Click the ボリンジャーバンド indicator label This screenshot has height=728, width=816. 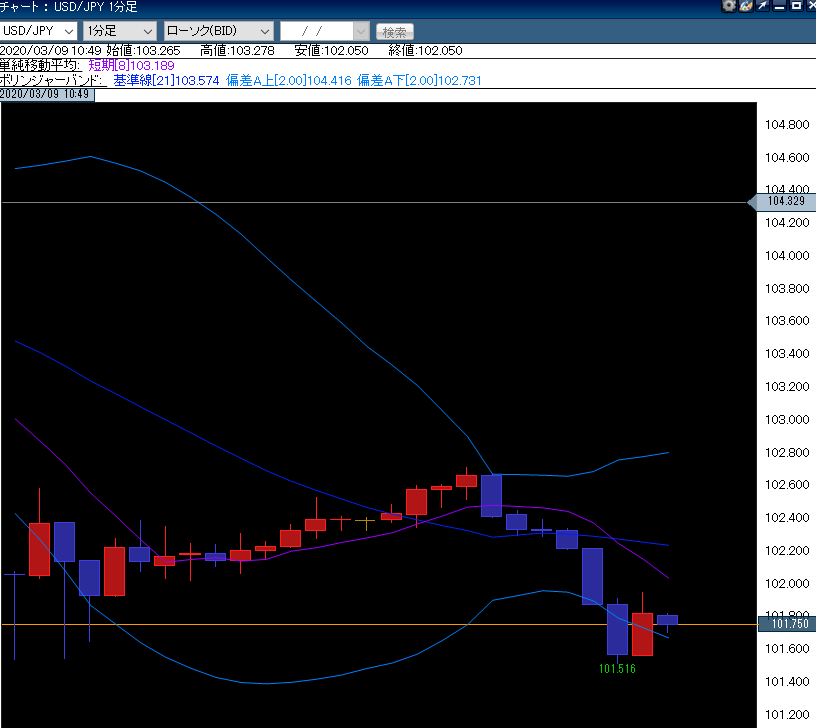pos(53,81)
